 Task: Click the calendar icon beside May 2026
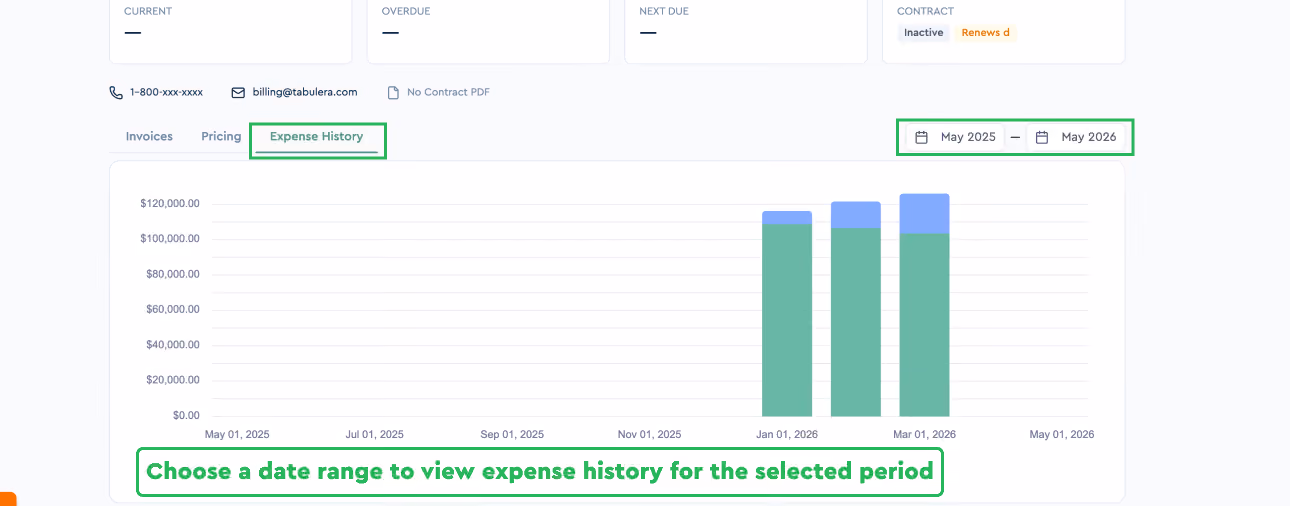[1042, 137]
